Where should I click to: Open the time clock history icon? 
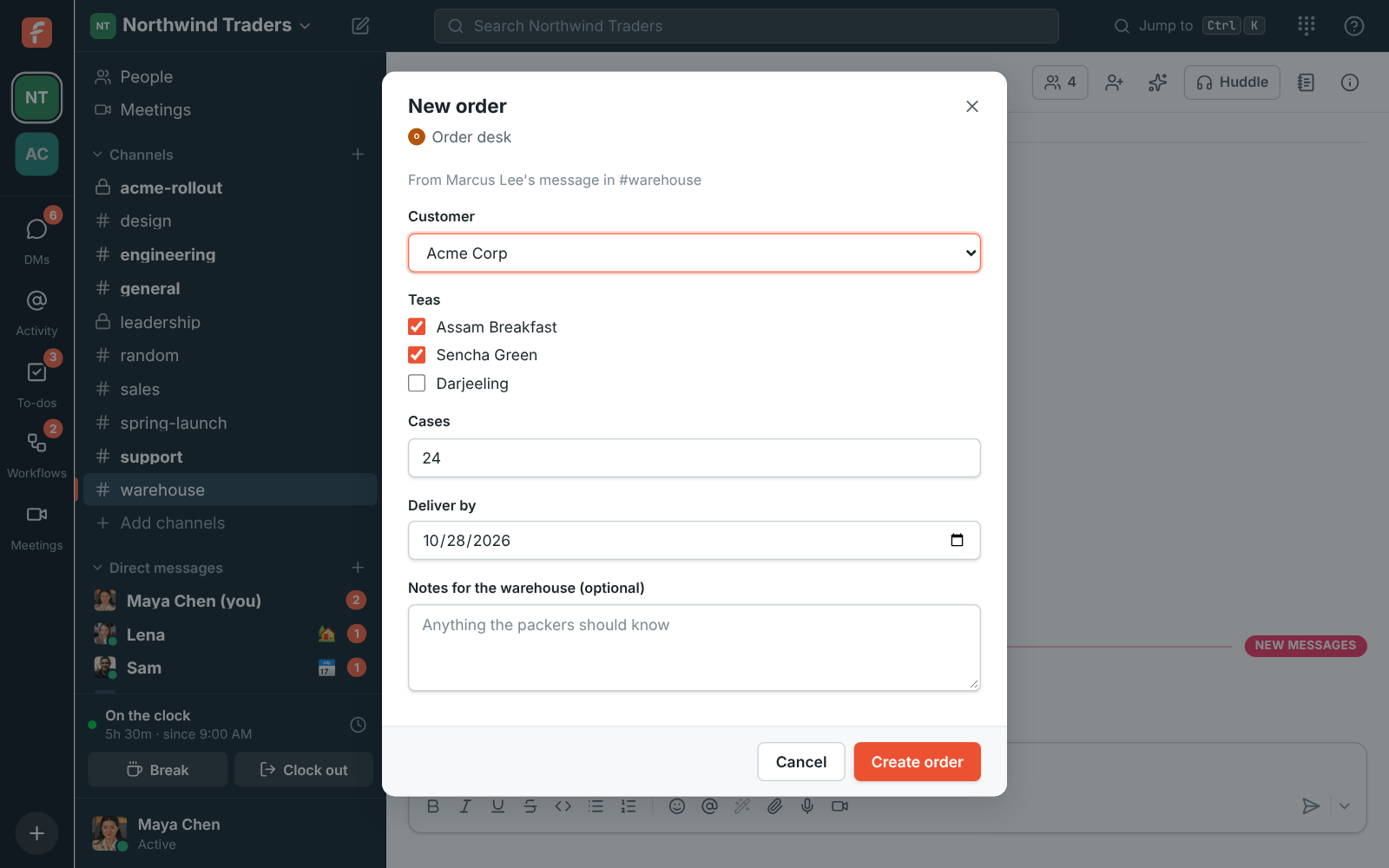[x=358, y=725]
